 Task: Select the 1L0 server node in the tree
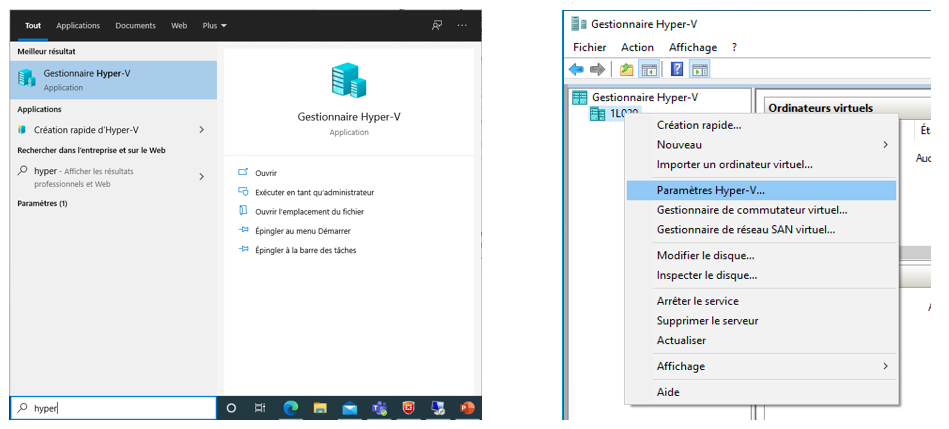pyautogui.click(x=614, y=113)
